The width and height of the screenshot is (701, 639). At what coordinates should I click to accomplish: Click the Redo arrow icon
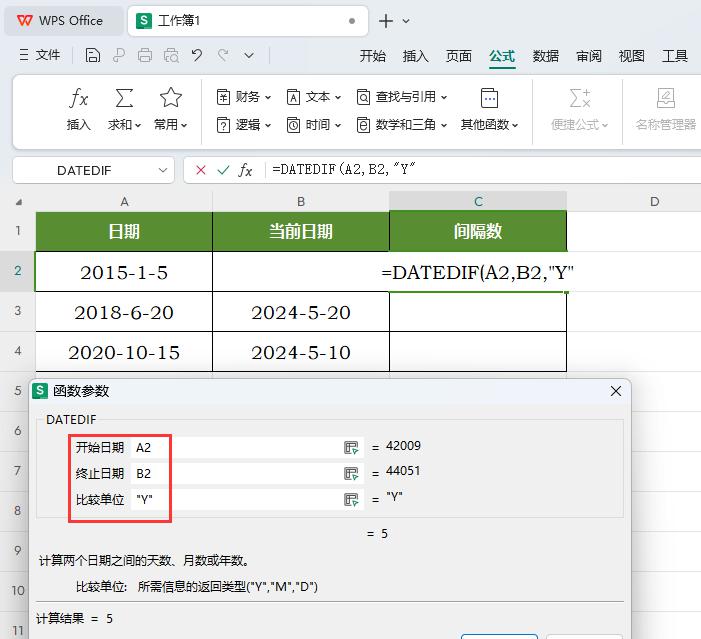[x=223, y=55]
